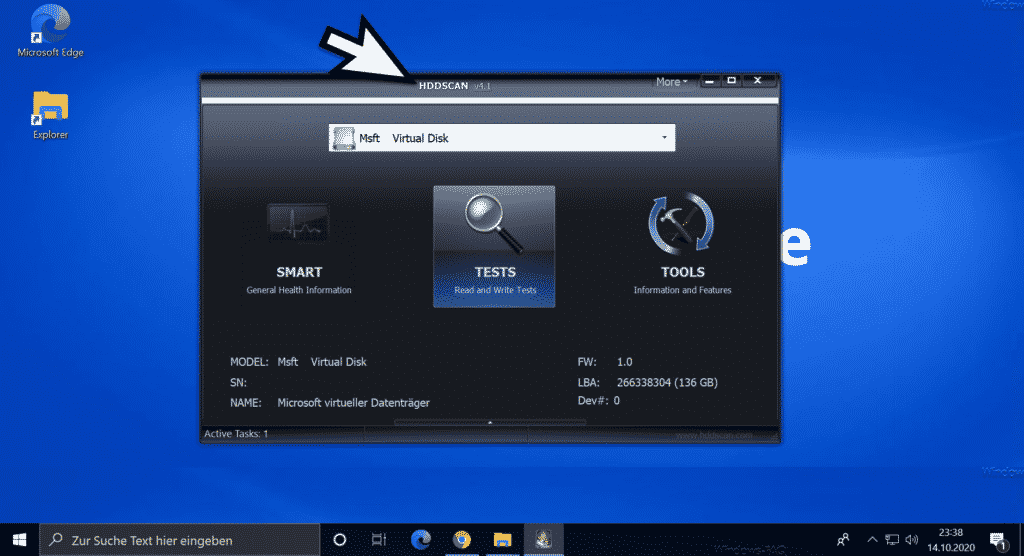1024x556 pixels.
Task: Click the HDDSCAN title text
Action: tap(443, 86)
